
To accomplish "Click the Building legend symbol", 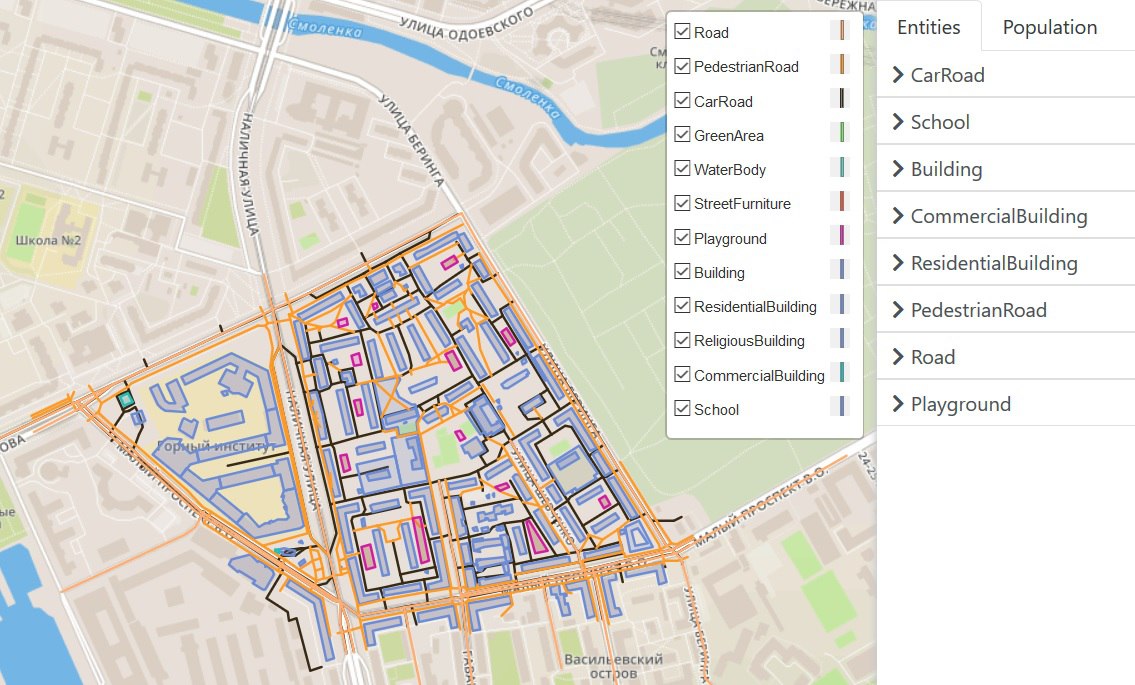I will (840, 270).
